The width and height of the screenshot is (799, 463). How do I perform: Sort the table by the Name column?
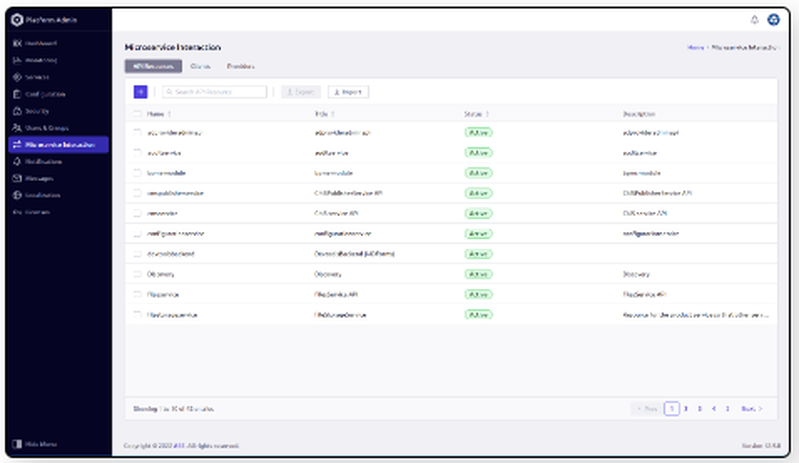click(x=160, y=114)
